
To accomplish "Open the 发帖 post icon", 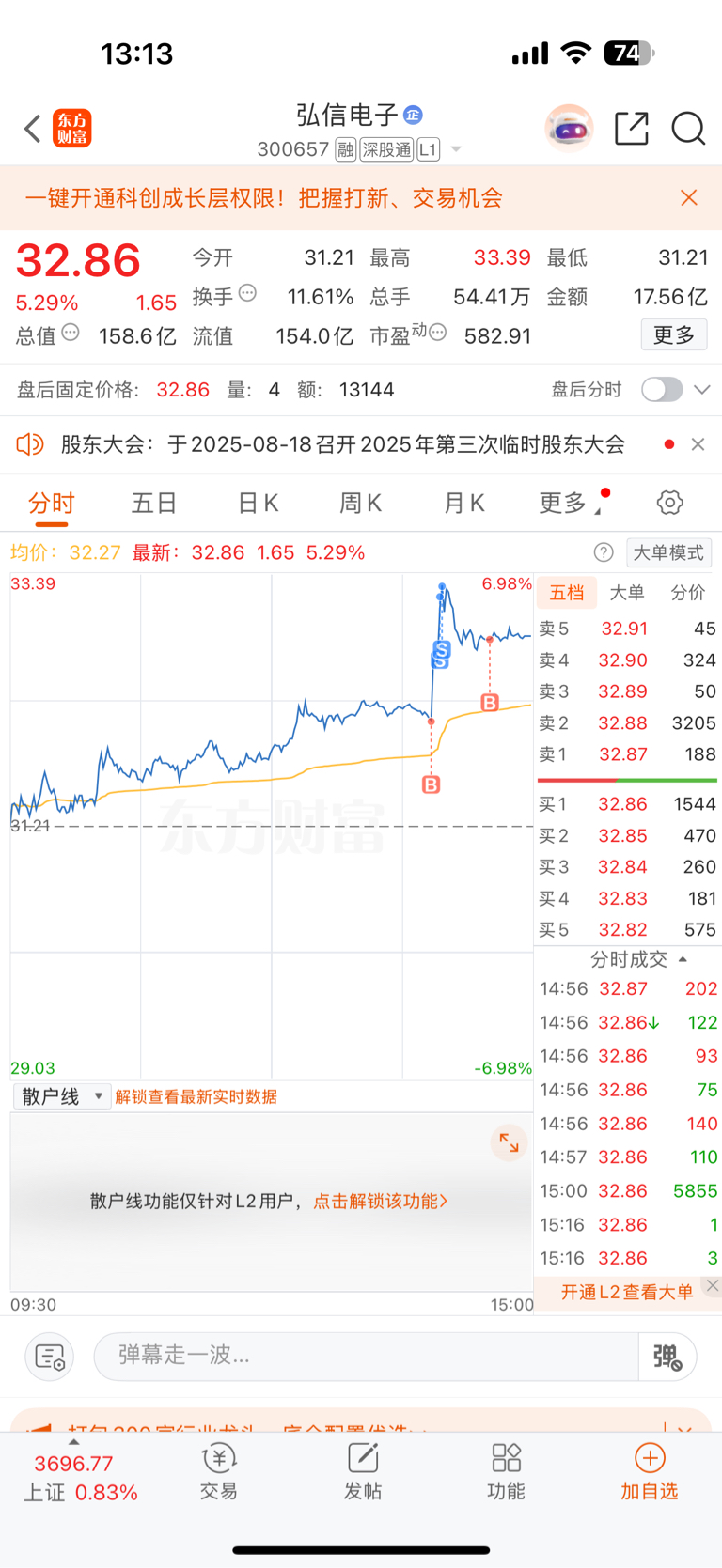I will pos(362,1459).
